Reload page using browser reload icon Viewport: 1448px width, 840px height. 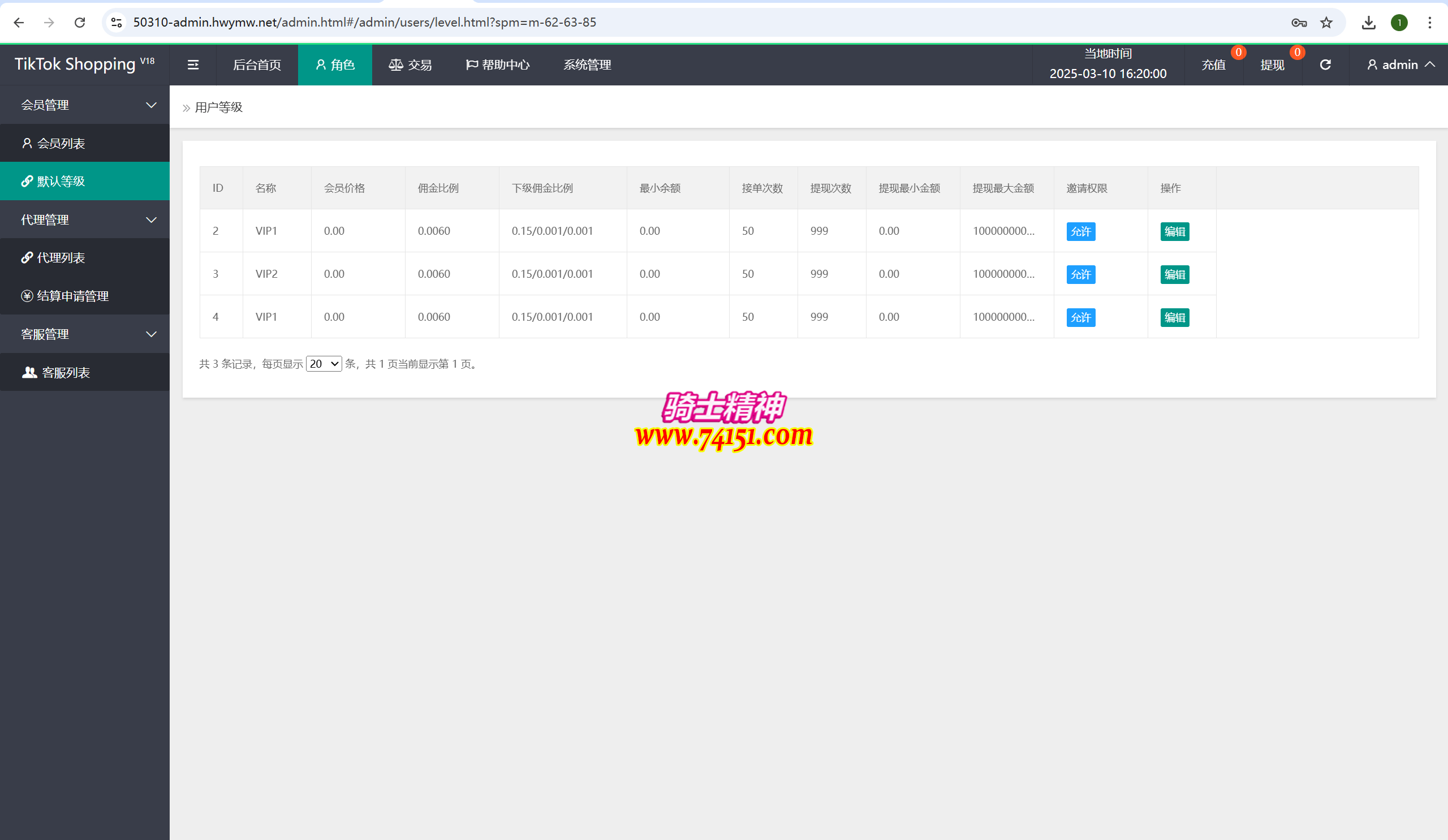pos(80,23)
